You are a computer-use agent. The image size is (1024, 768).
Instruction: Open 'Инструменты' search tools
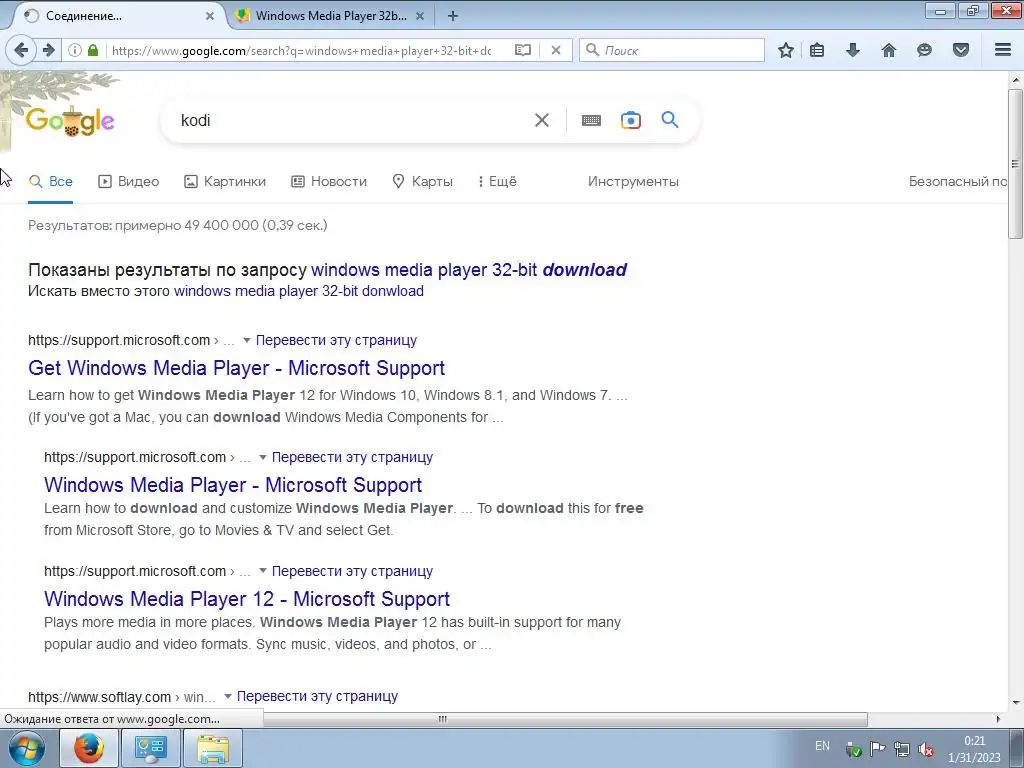tap(633, 182)
